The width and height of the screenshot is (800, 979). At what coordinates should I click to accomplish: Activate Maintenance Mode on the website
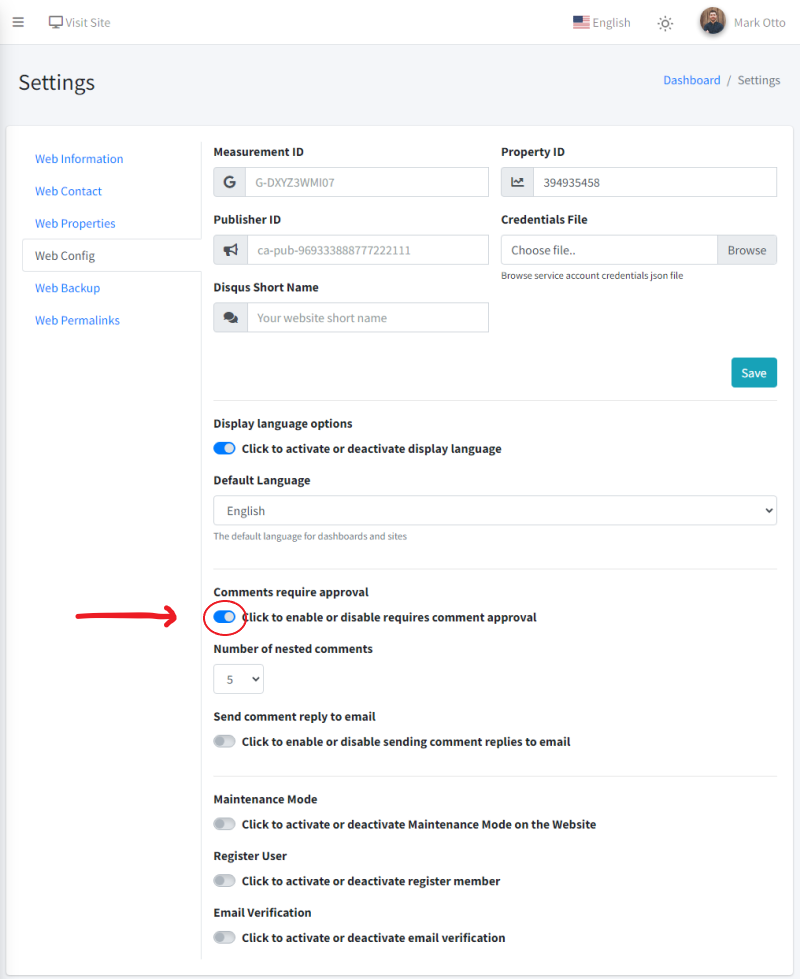click(x=224, y=823)
